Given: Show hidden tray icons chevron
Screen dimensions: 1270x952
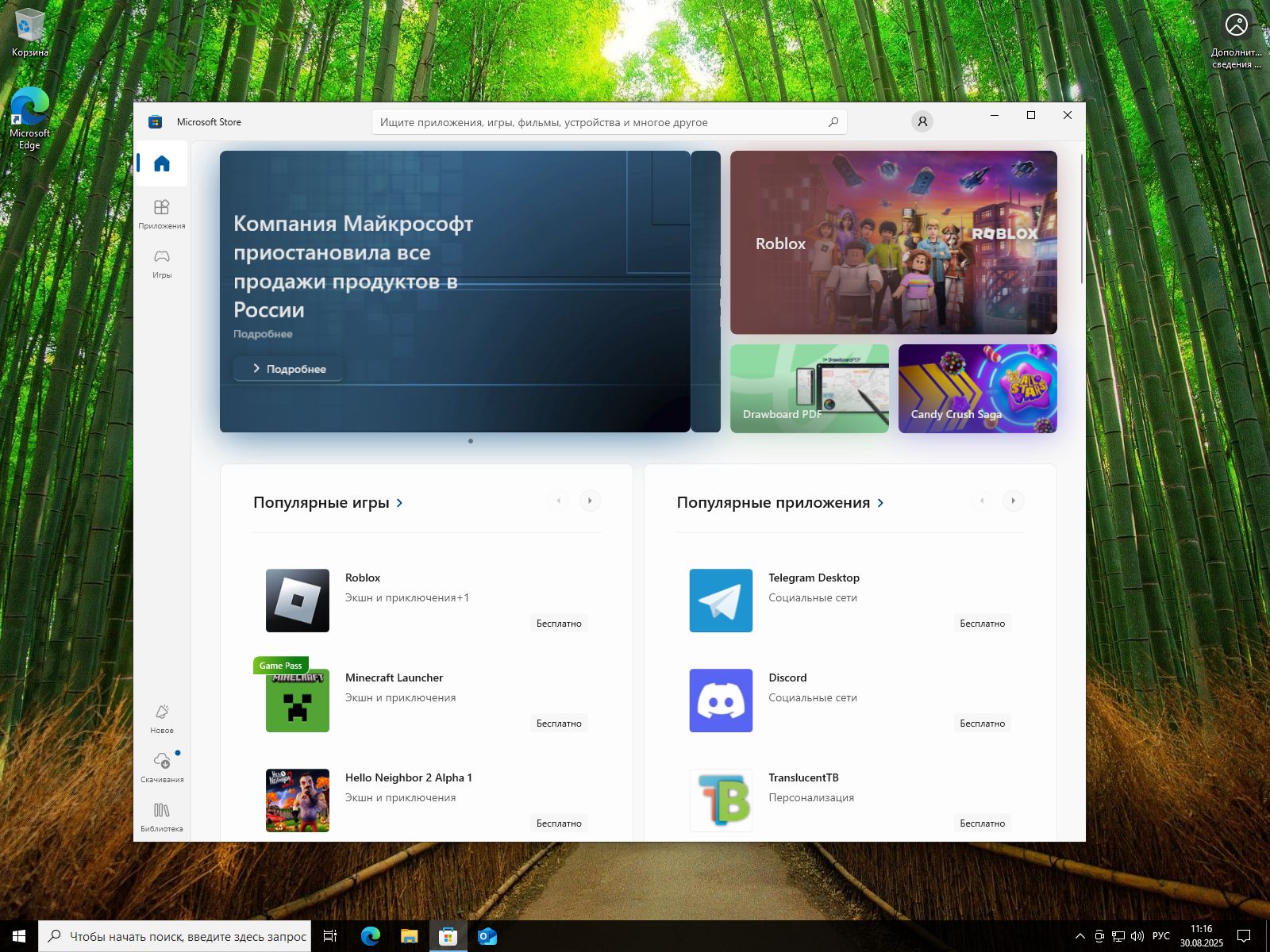Looking at the screenshot, I should pyautogui.click(x=1080, y=936).
